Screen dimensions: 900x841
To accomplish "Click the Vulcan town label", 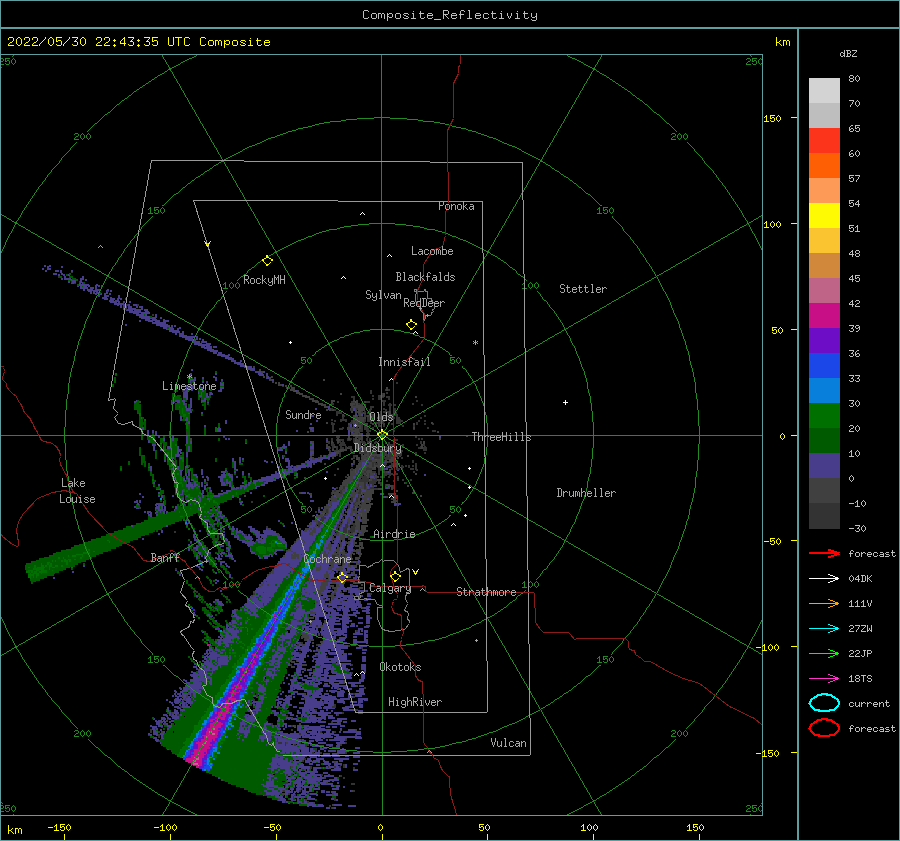I will tap(508, 743).
